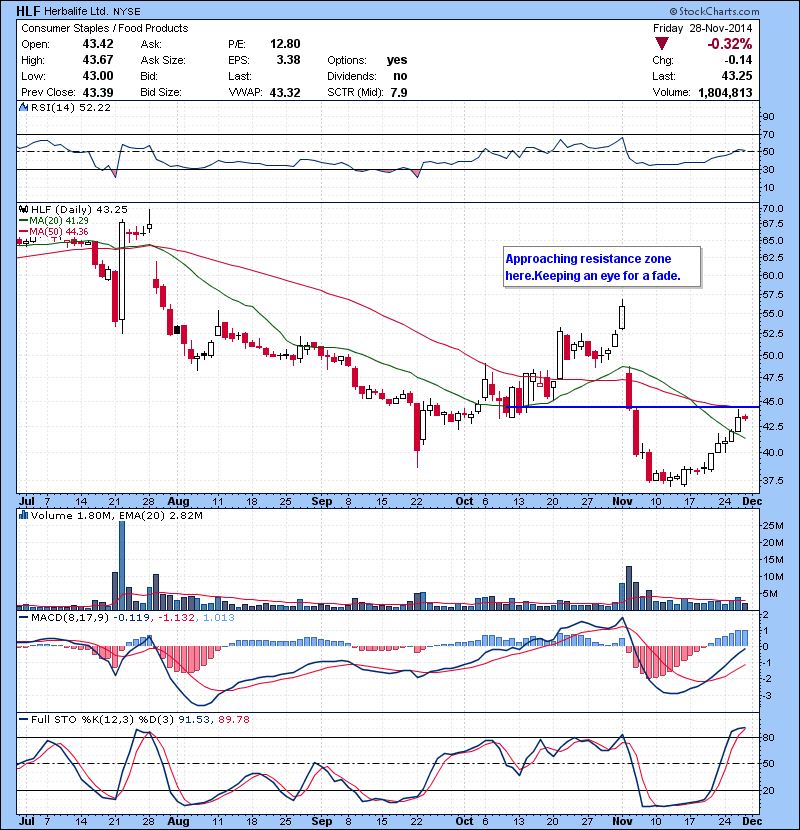The width and height of the screenshot is (800, 830).
Task: Click the Volume value 1,804,813
Action: (725, 93)
